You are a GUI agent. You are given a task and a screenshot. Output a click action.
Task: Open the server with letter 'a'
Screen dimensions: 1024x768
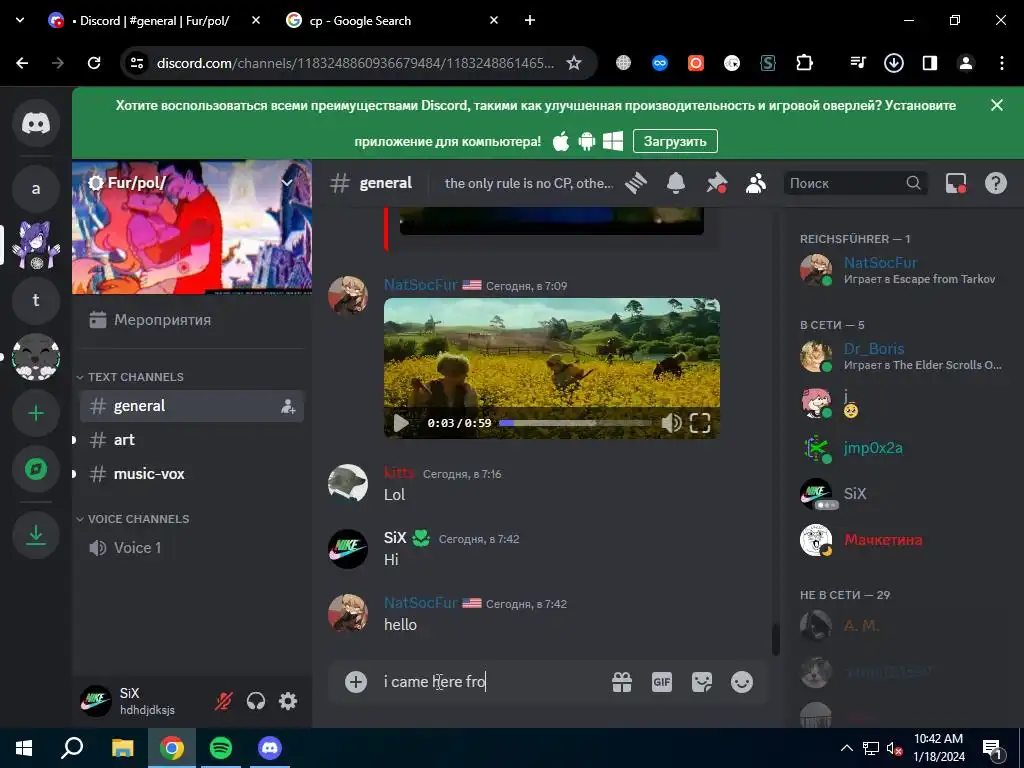click(x=36, y=189)
